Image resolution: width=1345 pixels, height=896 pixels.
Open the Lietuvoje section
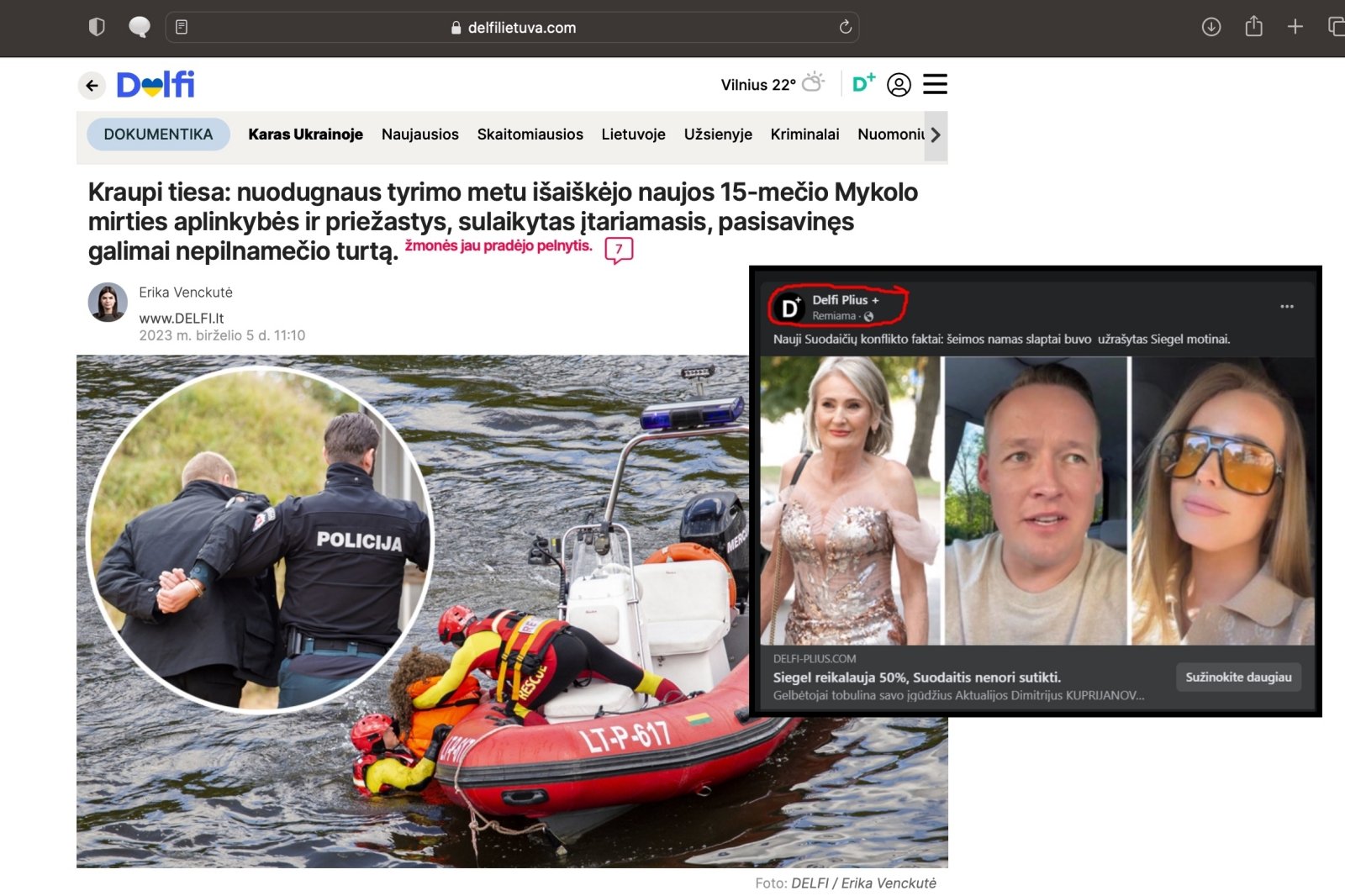(633, 134)
